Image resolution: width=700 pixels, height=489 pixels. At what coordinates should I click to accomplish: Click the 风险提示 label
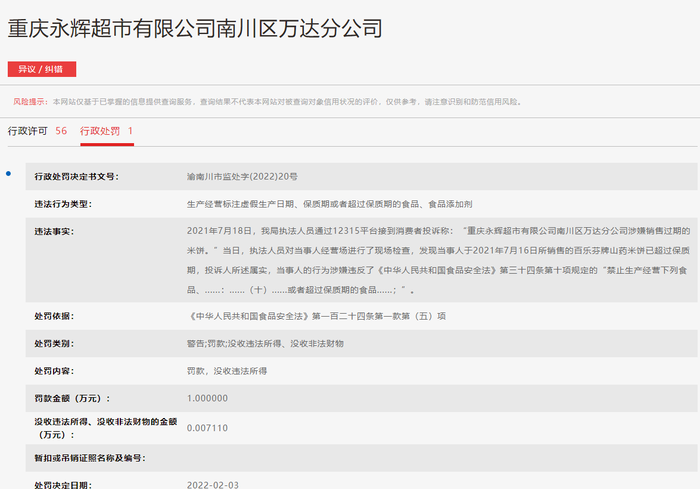coord(30,102)
